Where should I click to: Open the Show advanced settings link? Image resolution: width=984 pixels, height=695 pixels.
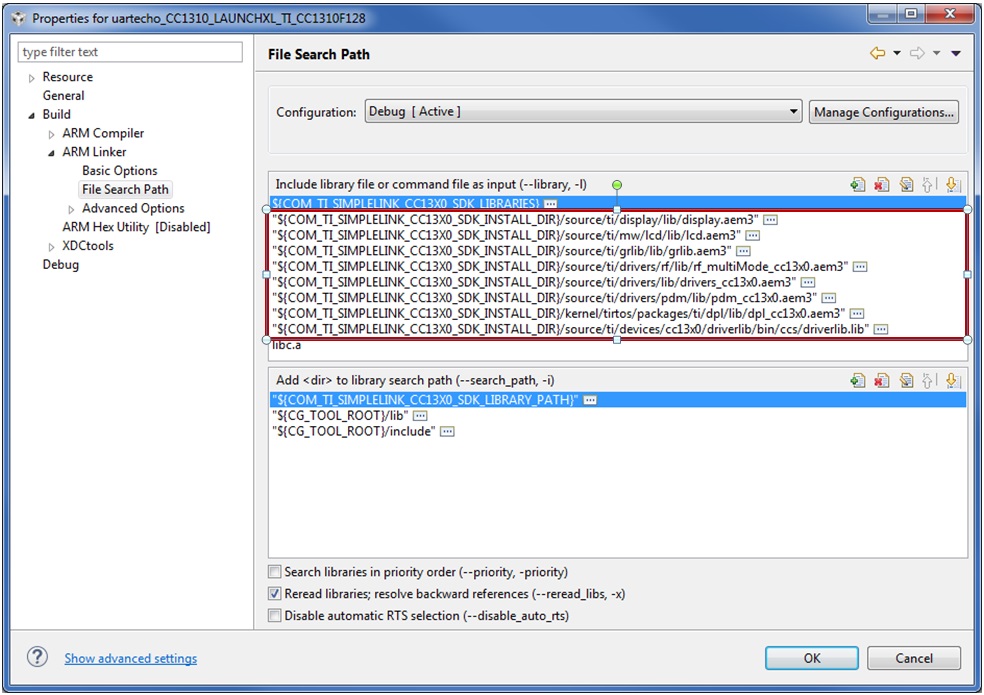pyautogui.click(x=130, y=658)
